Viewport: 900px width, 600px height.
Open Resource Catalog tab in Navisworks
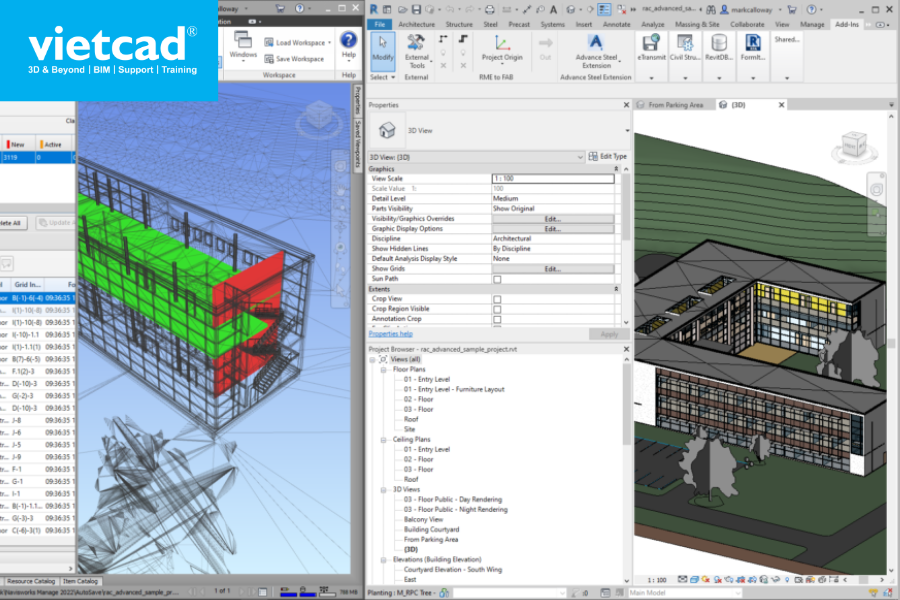30,581
